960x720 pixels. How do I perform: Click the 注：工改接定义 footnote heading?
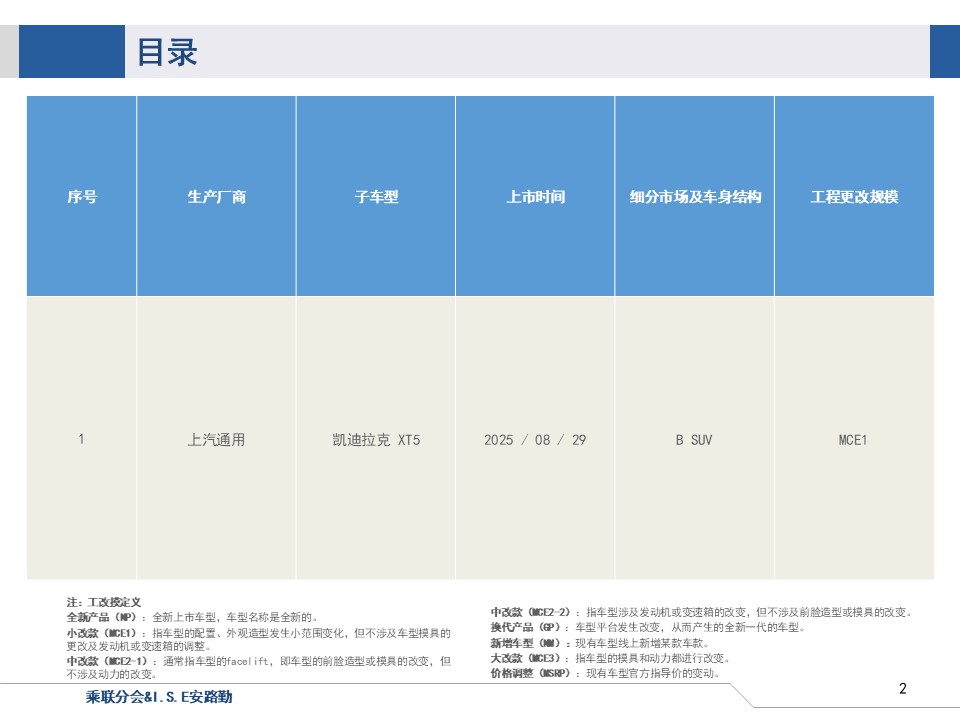pyautogui.click(x=104, y=602)
